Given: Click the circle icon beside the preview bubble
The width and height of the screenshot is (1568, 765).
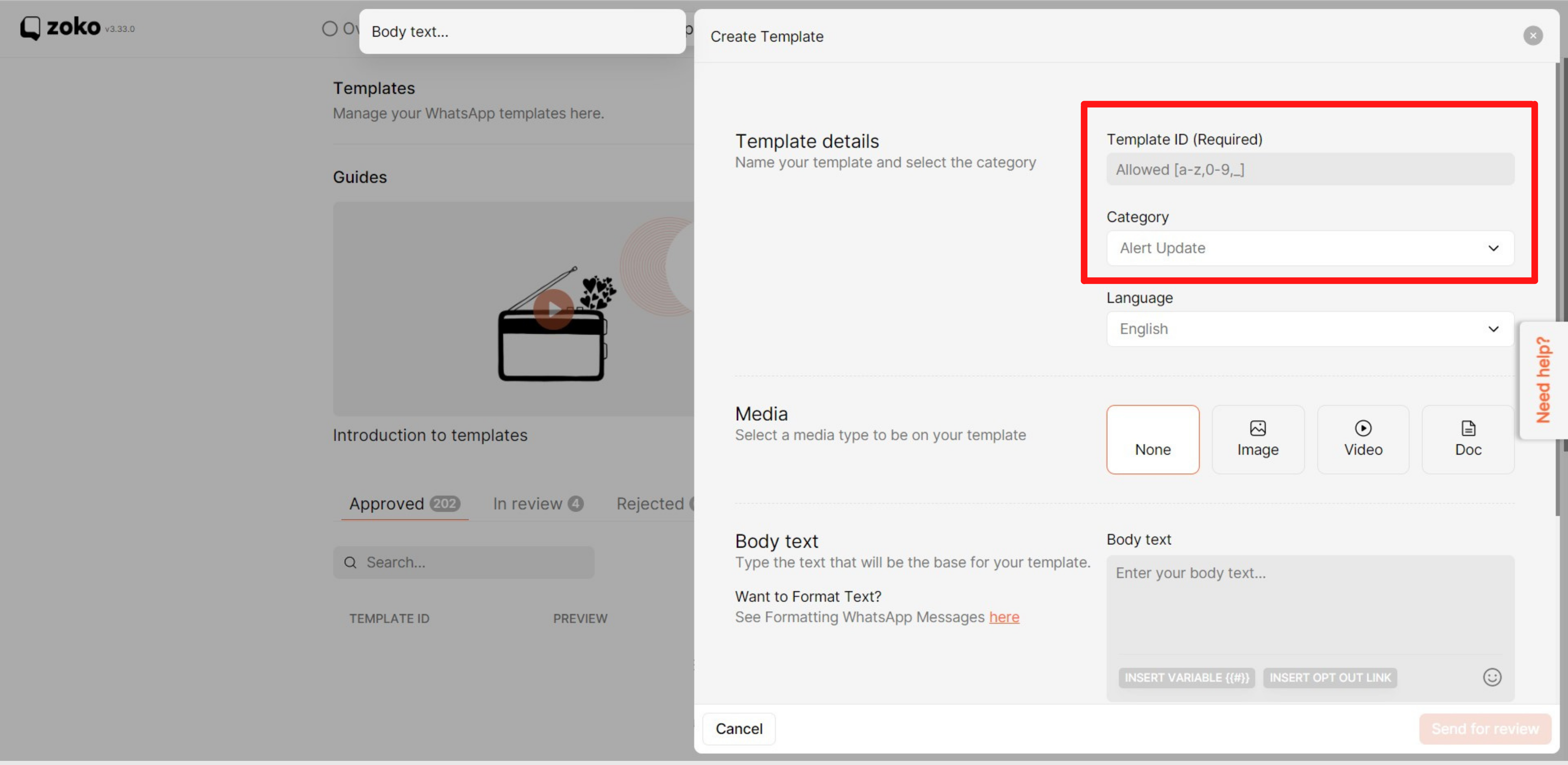Looking at the screenshot, I should pyautogui.click(x=329, y=29).
